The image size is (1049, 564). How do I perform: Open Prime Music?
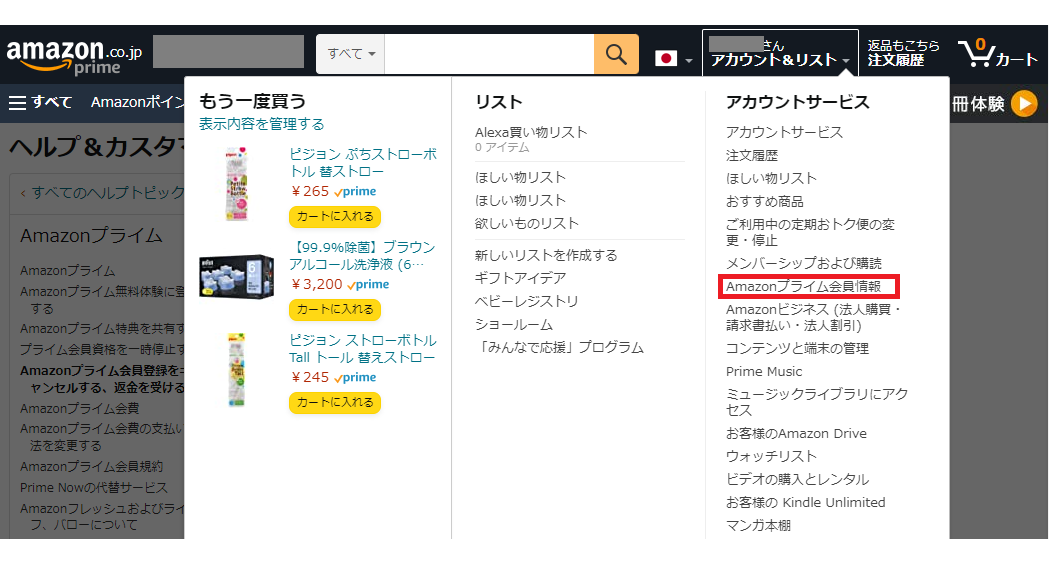[764, 372]
